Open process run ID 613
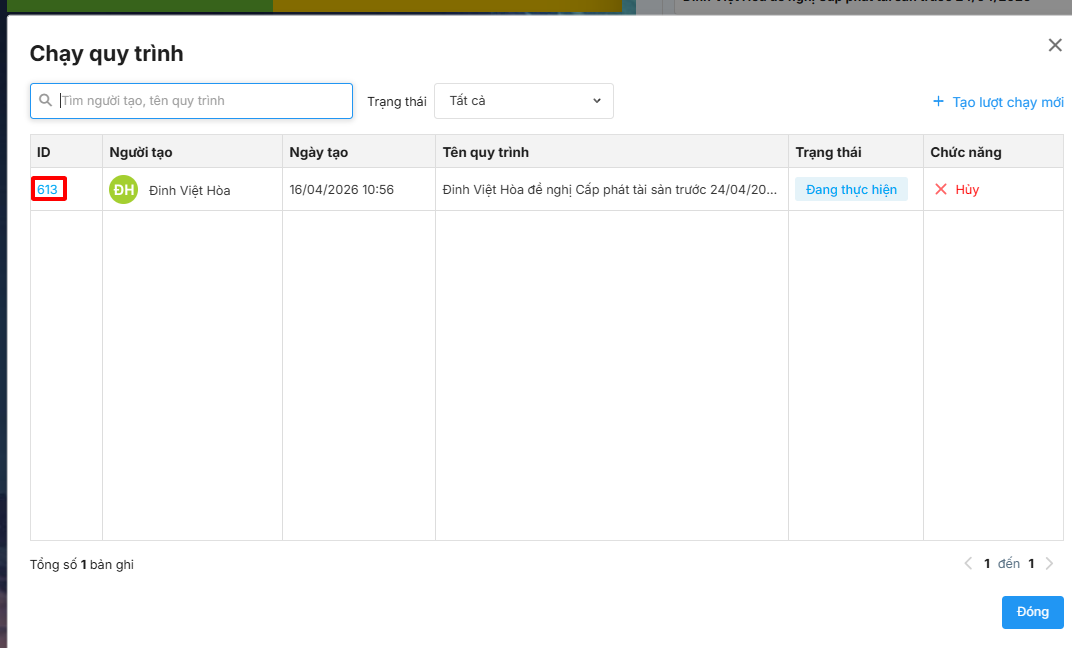The image size is (1072, 648). [48, 189]
